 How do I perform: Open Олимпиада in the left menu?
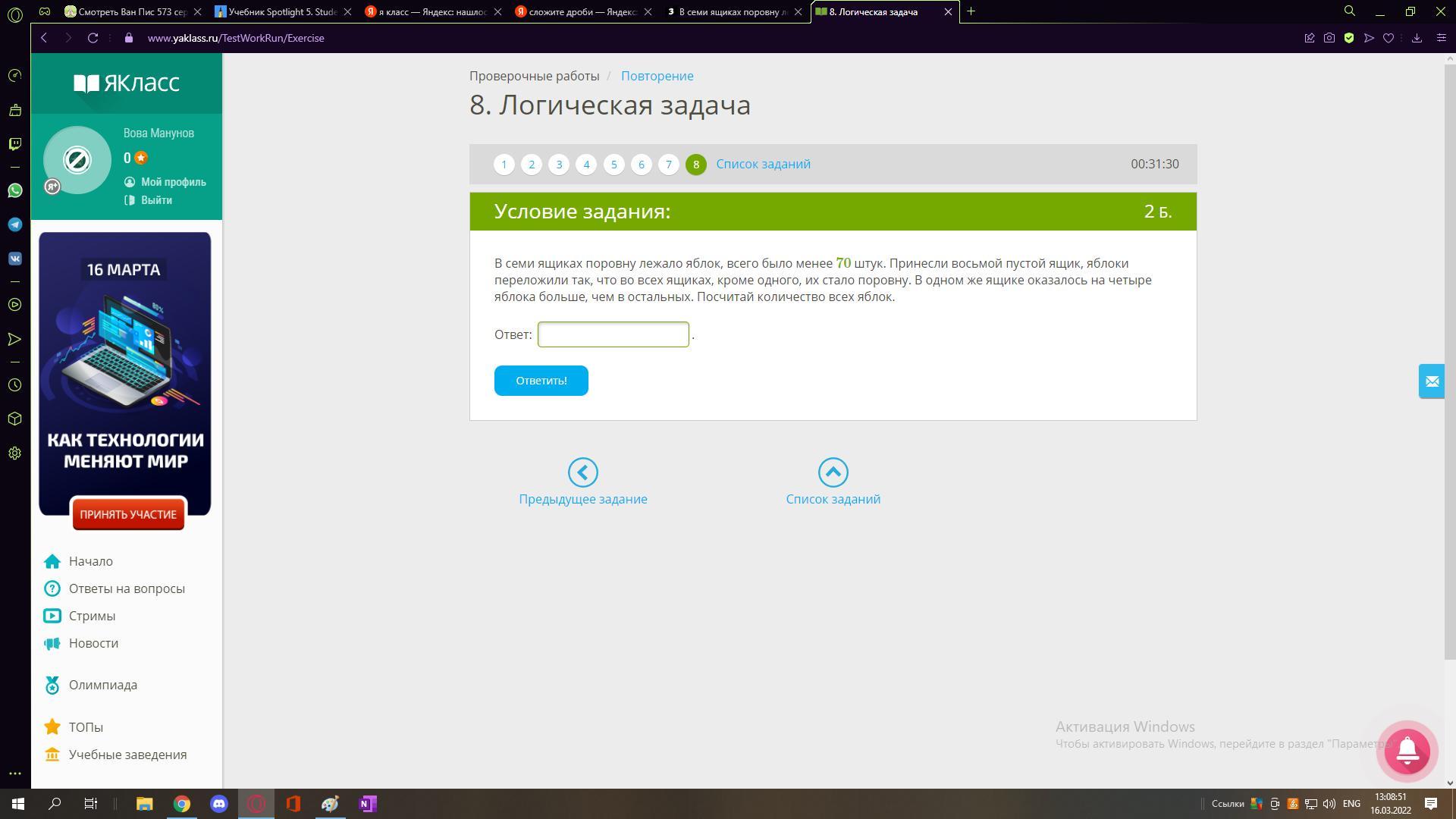[103, 685]
